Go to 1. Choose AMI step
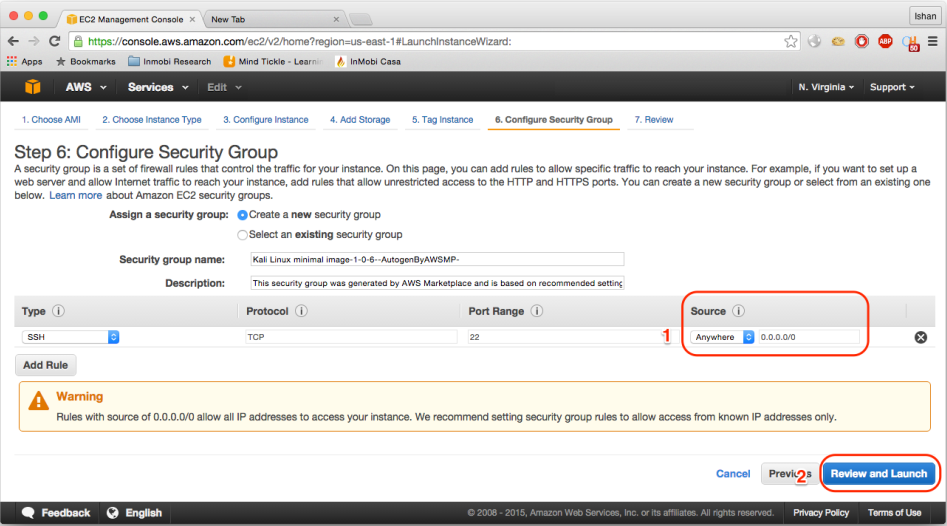The width and height of the screenshot is (947, 526). tap(51, 120)
